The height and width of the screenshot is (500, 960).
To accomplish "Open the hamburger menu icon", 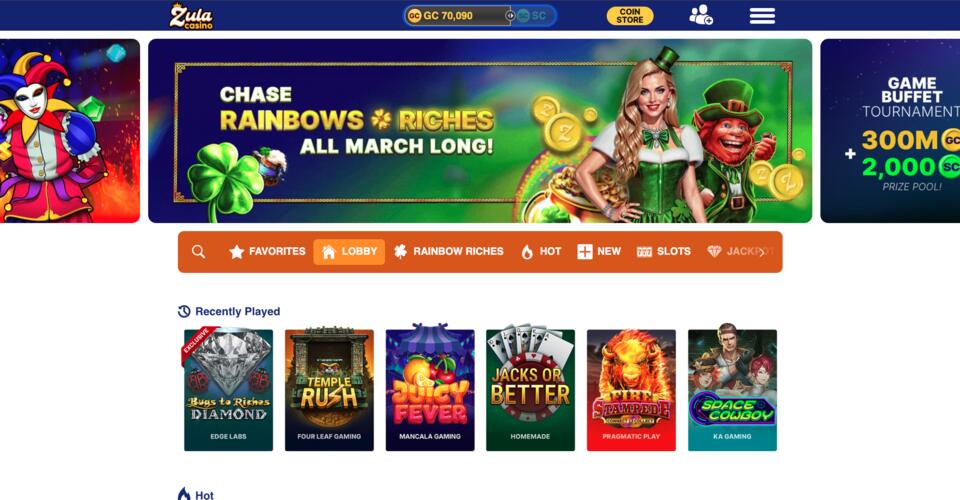I will coord(762,16).
